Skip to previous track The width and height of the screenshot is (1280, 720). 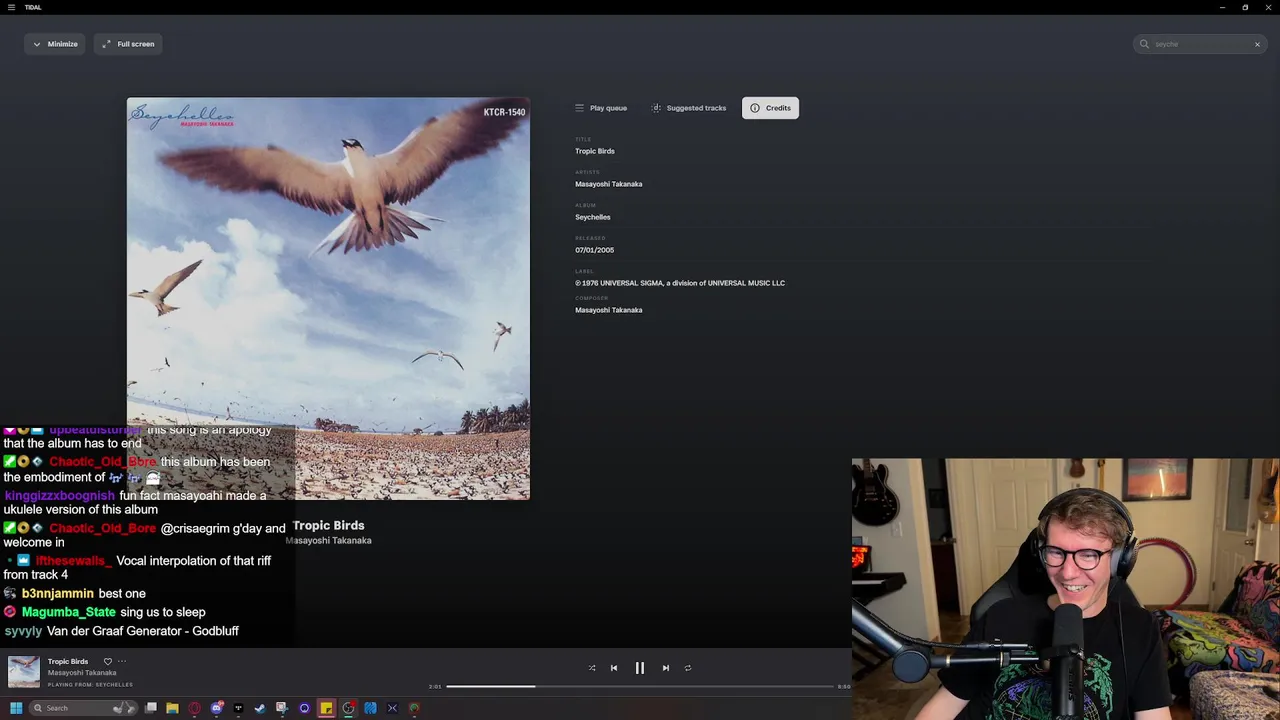[614, 668]
